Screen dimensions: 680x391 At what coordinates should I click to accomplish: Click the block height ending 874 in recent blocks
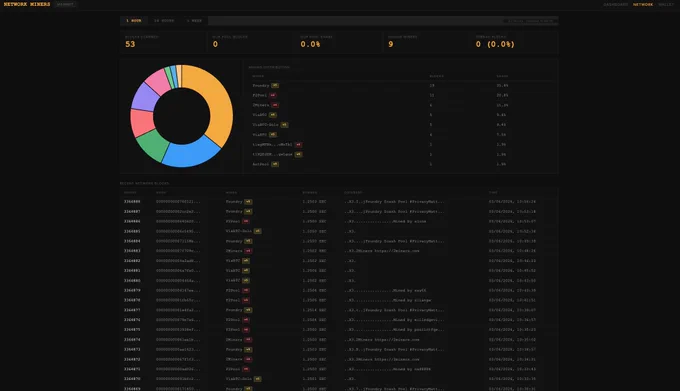pyautogui.click(x=132, y=340)
